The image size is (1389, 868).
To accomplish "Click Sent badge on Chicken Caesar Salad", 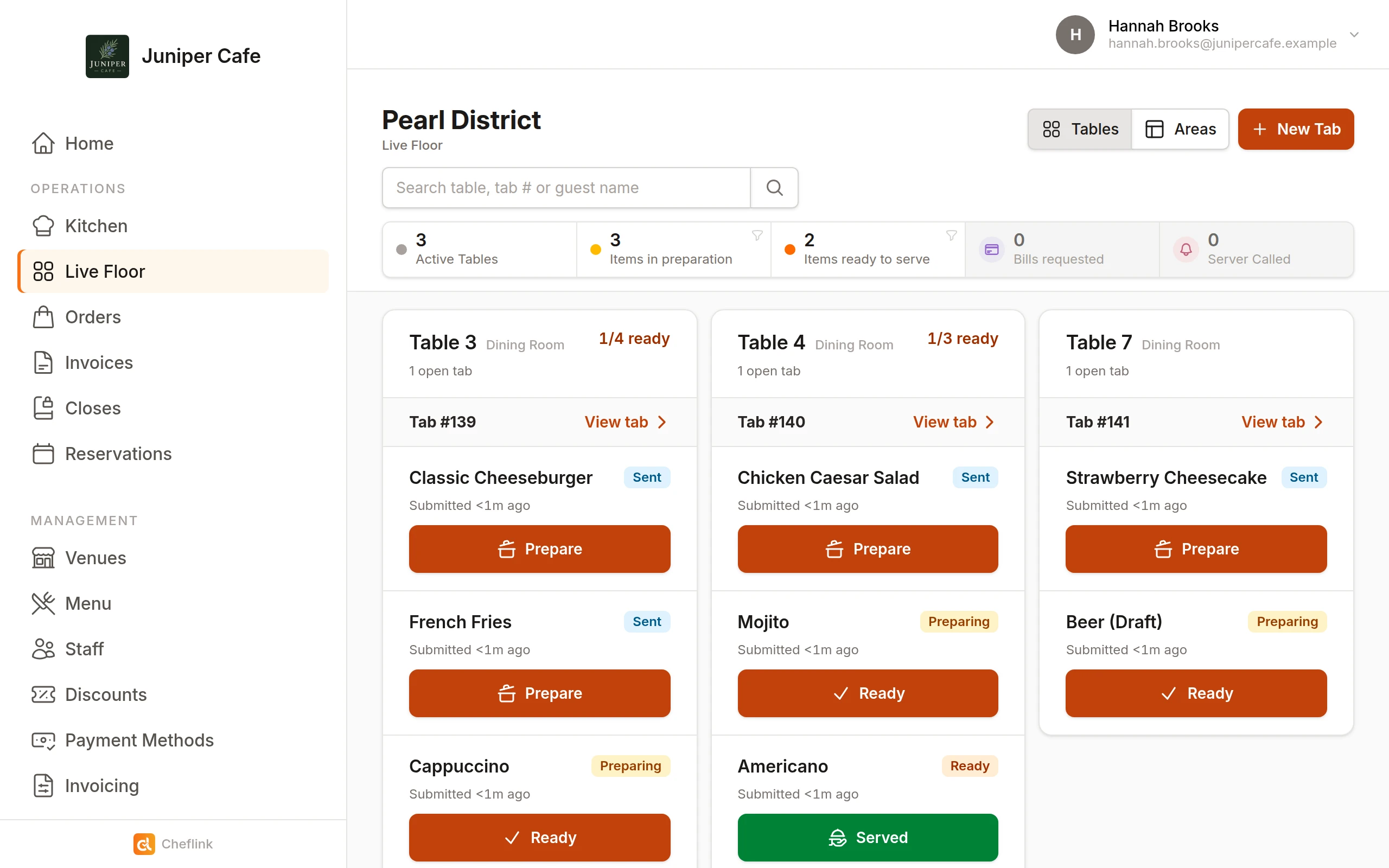I will click(975, 477).
